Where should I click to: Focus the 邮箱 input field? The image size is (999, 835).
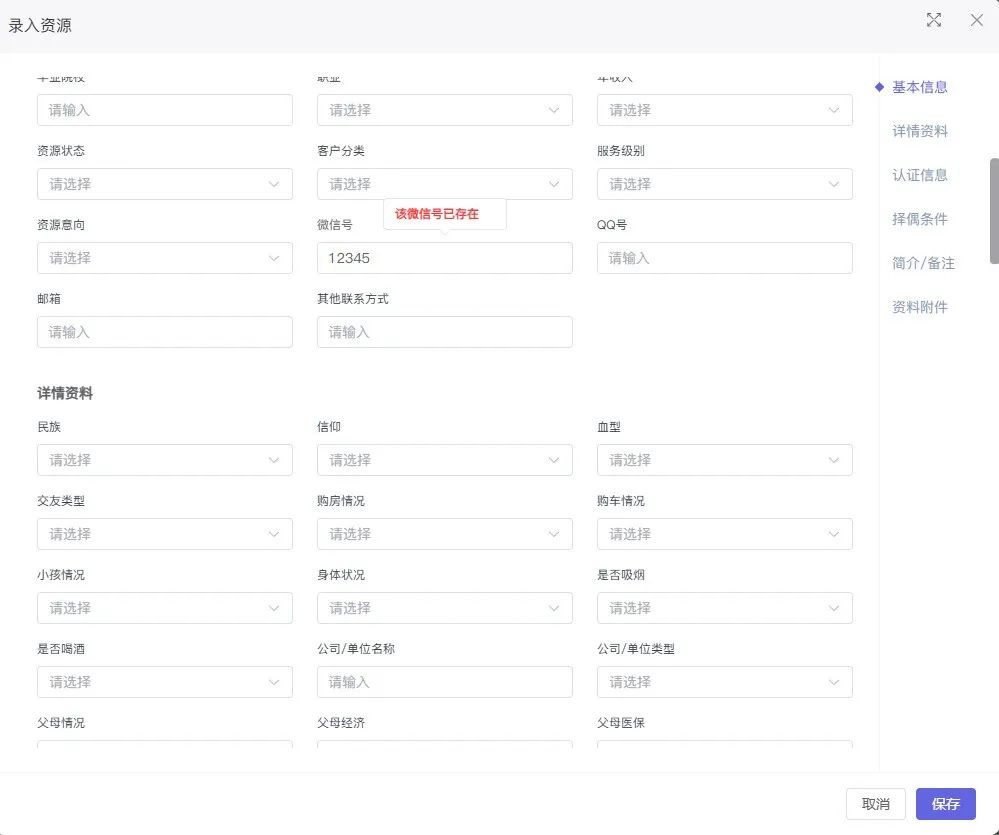coord(164,332)
